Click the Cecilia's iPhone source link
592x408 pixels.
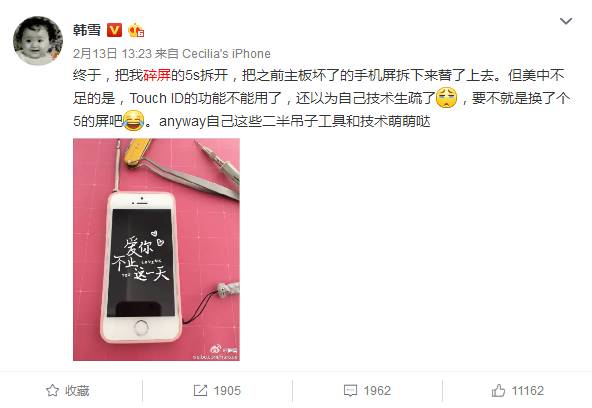226,54
